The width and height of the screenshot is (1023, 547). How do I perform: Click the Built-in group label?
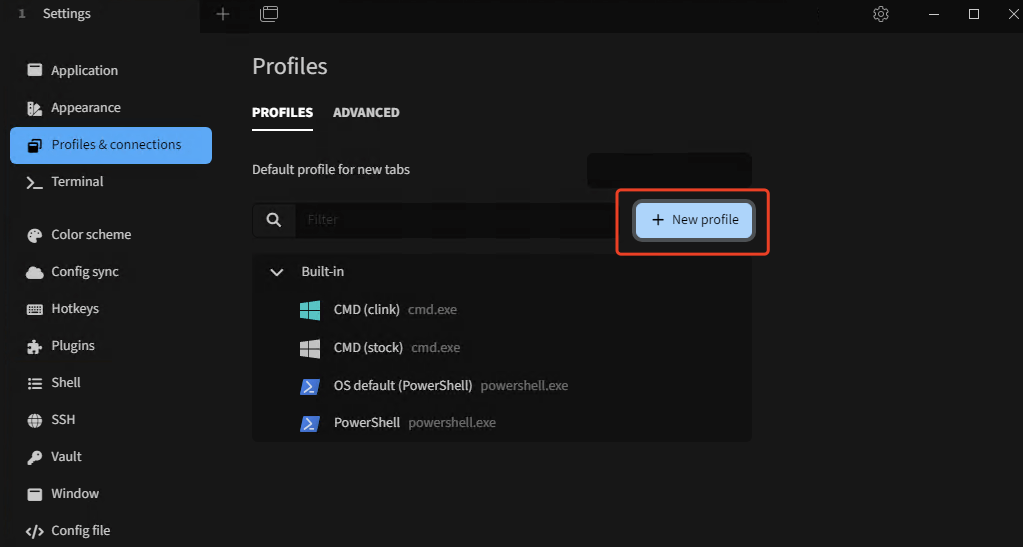point(322,272)
